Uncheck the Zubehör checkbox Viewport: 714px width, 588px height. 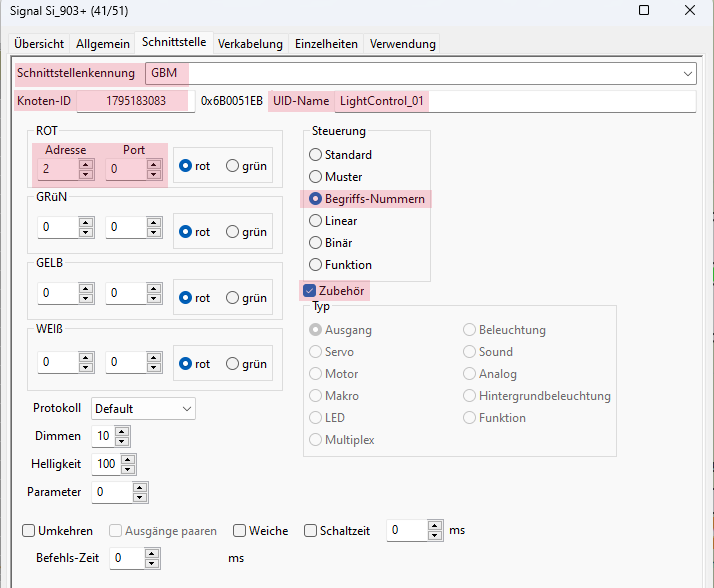[x=310, y=291]
